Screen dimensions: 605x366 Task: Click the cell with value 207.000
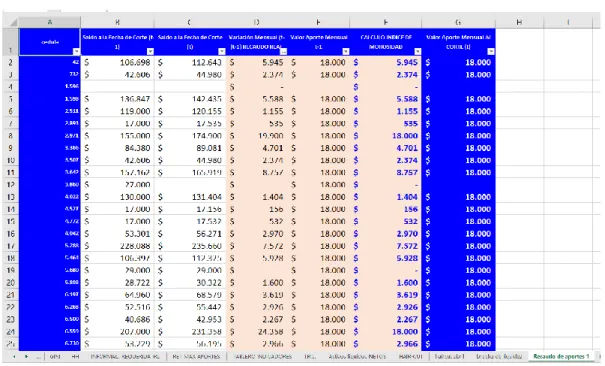(x=117, y=331)
